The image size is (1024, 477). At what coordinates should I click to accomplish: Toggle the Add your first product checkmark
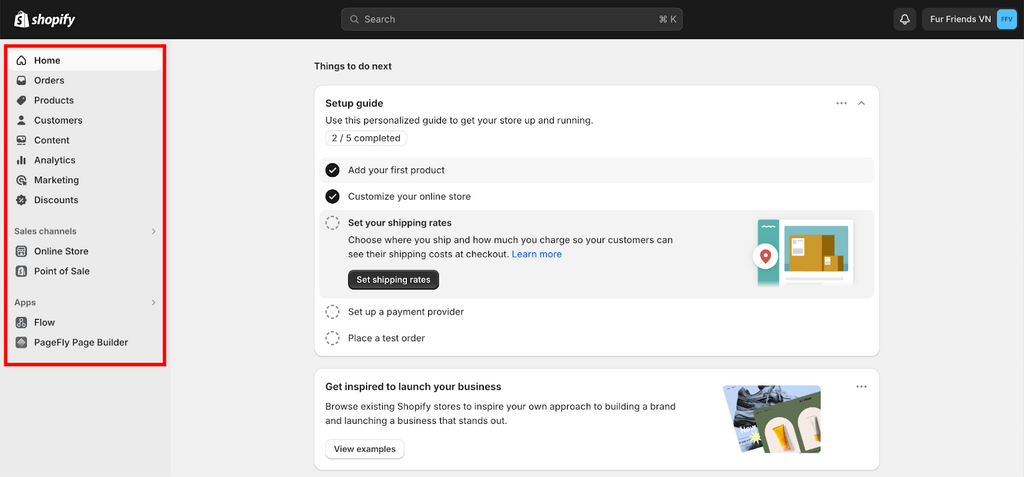coord(332,170)
